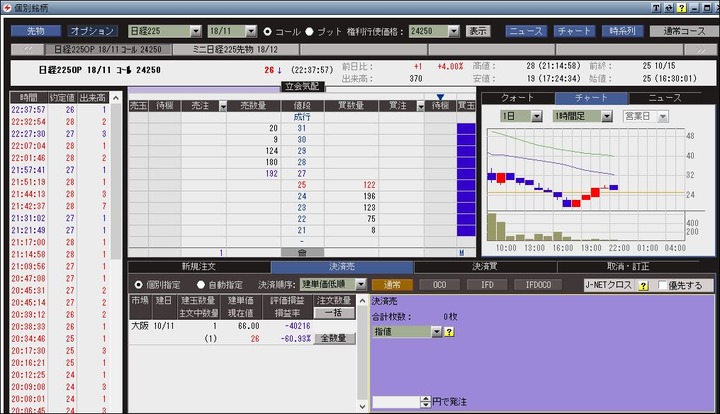Open the 営業日 dropdown in chart

click(663, 117)
